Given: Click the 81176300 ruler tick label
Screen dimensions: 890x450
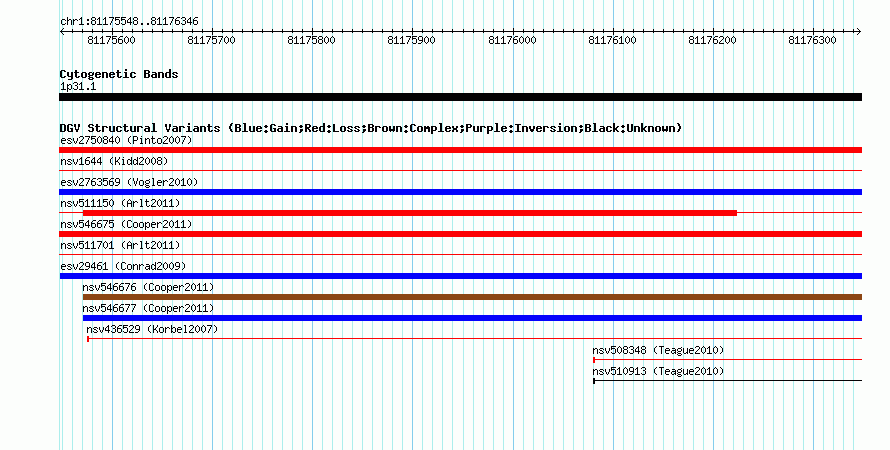Looking at the screenshot, I should pos(812,40).
